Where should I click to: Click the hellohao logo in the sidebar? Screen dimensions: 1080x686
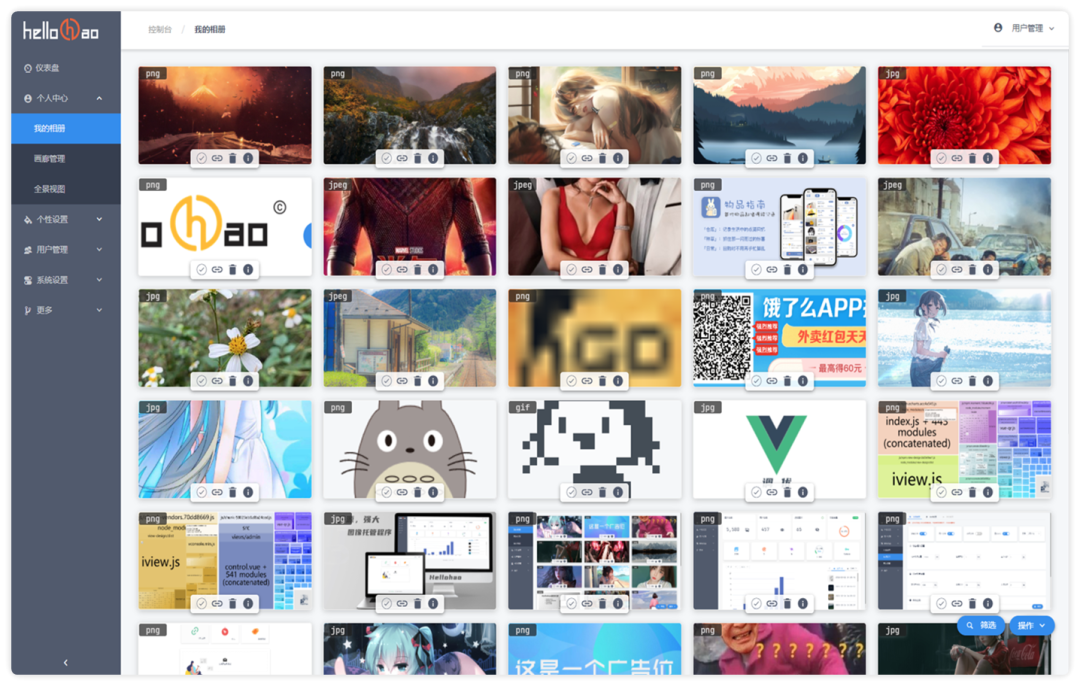coord(61,30)
